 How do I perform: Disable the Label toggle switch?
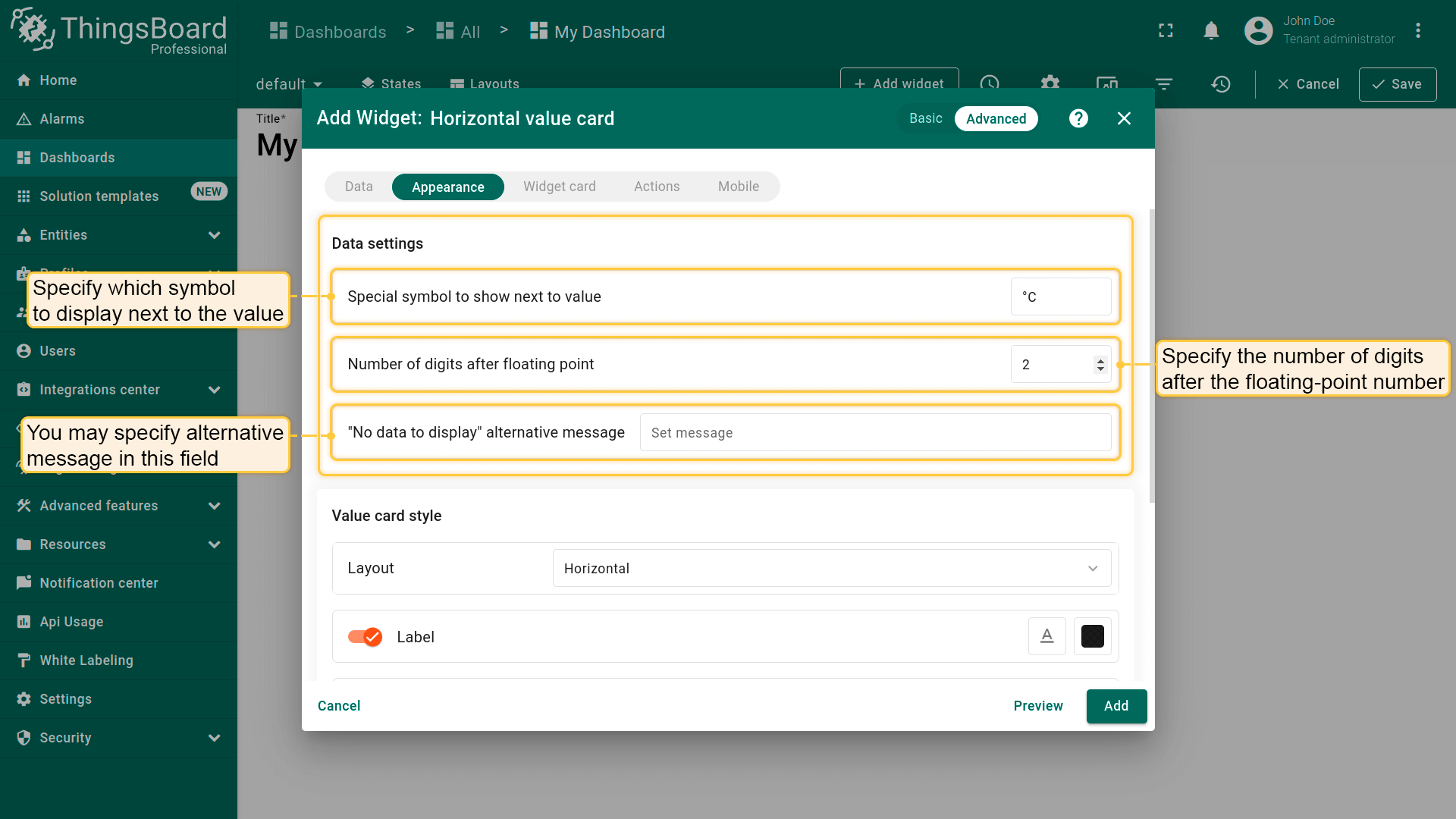[x=365, y=637]
